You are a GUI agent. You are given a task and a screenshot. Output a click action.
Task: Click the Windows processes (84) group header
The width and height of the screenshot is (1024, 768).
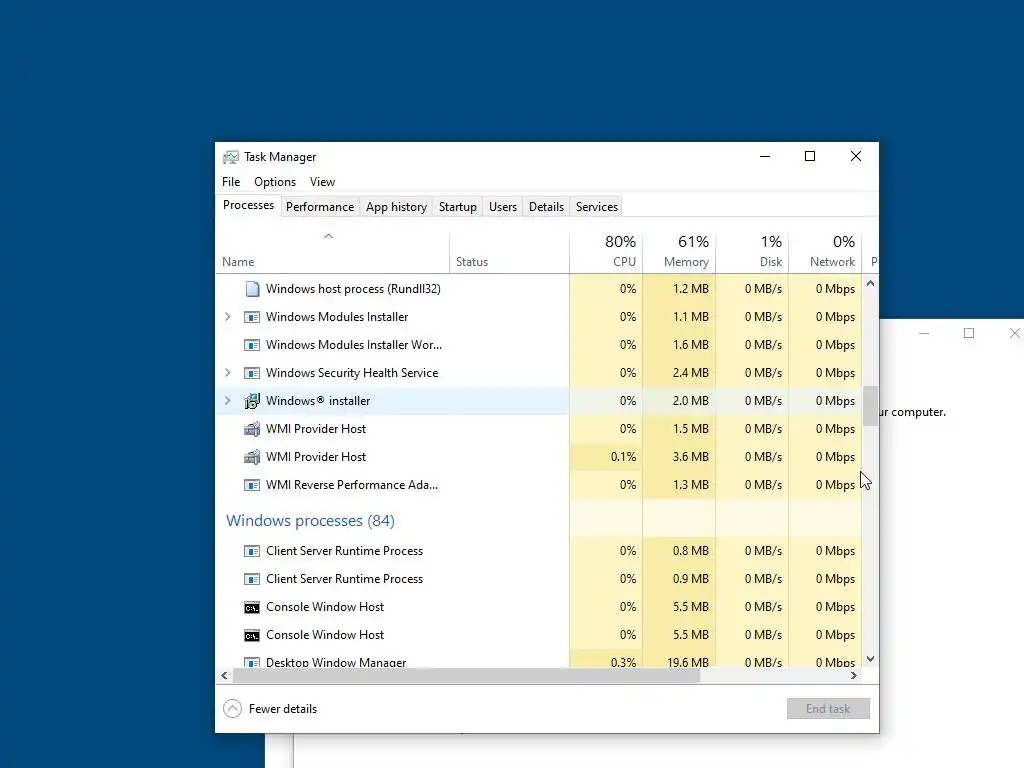(x=310, y=520)
